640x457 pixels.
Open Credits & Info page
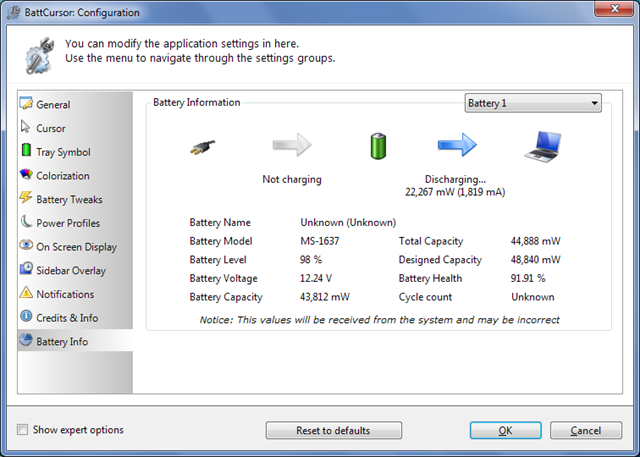75,317
